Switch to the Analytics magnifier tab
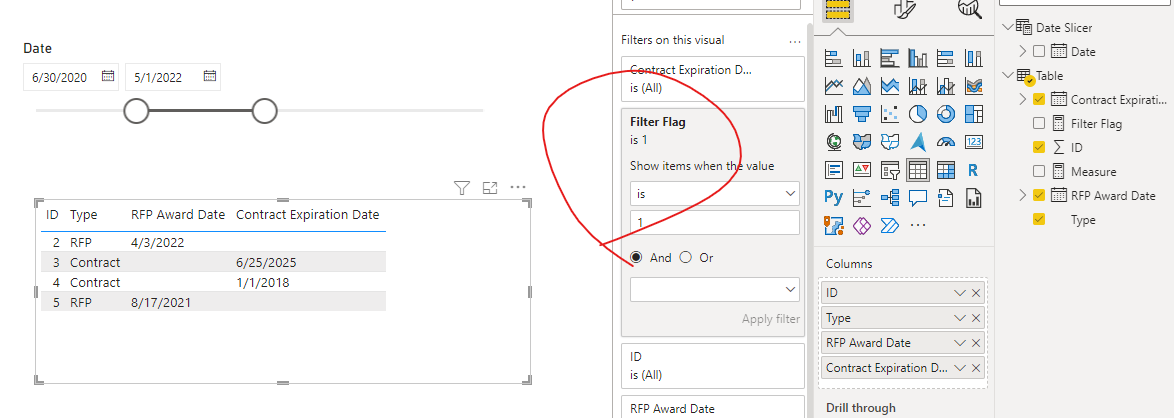This screenshot has width=1174, height=418. (970, 9)
